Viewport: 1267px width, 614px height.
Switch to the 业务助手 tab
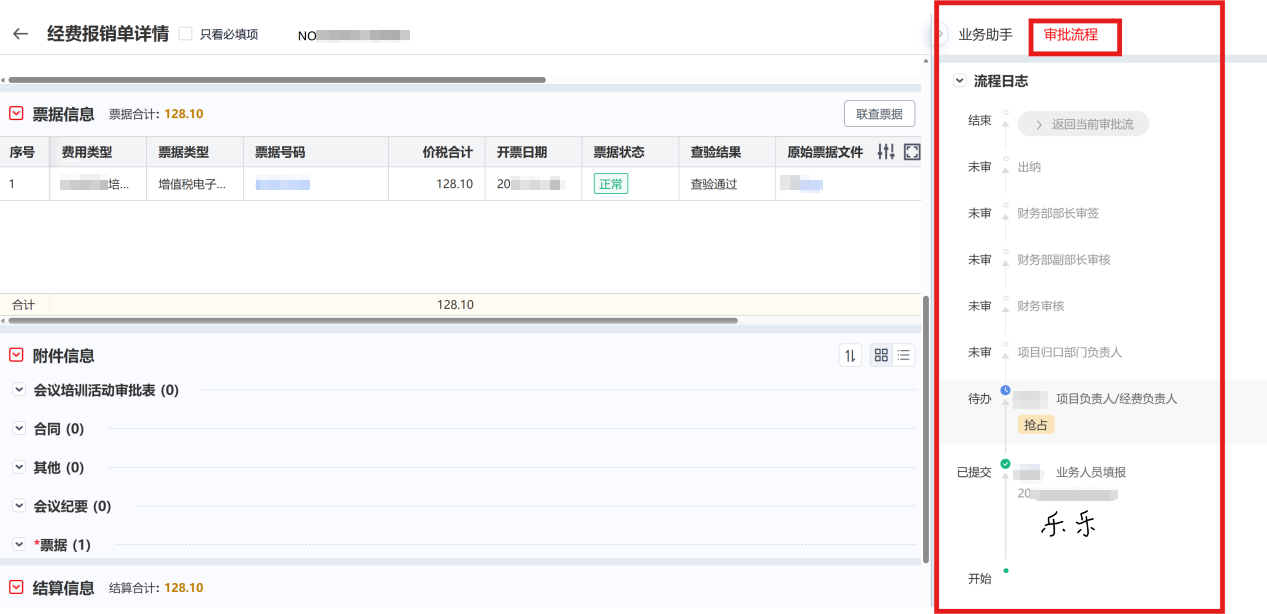pyautogui.click(x=985, y=35)
